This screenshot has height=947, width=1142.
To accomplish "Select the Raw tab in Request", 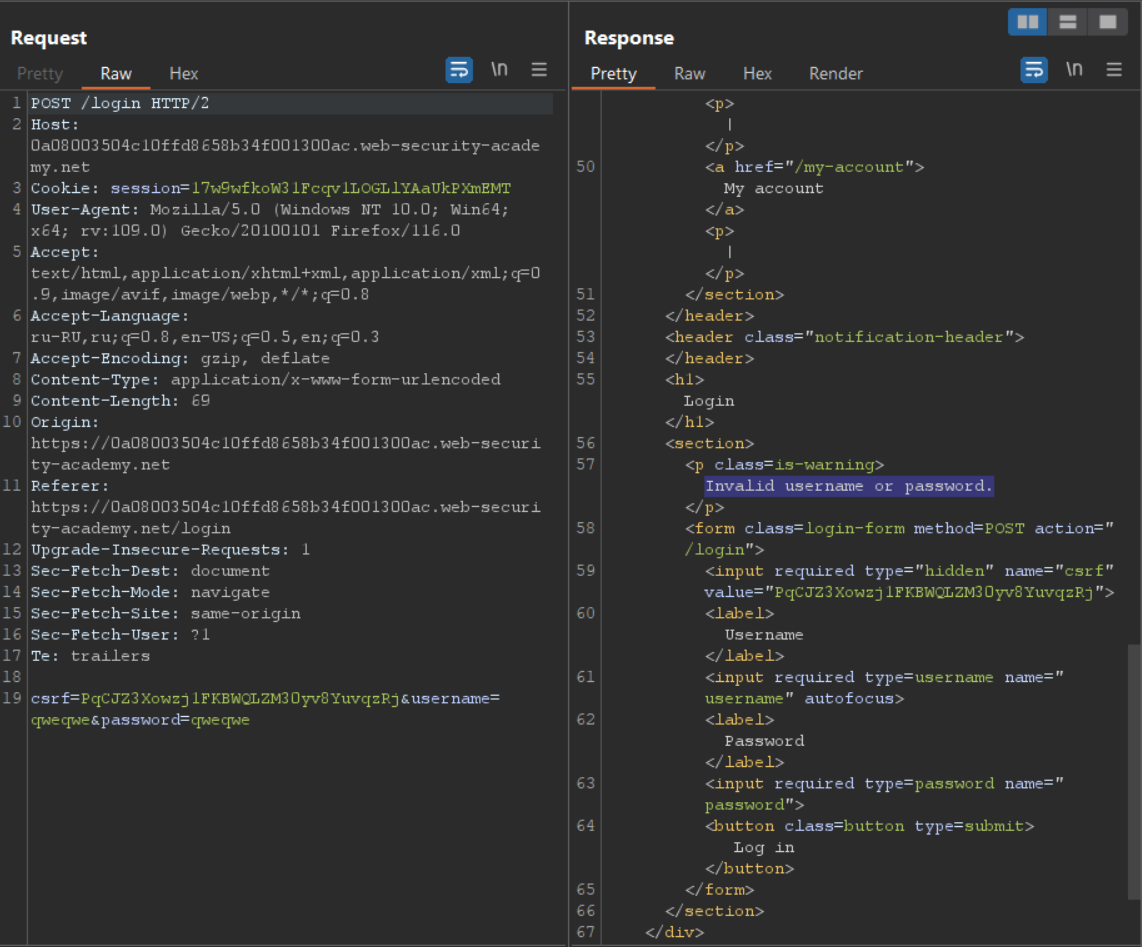I will point(116,74).
